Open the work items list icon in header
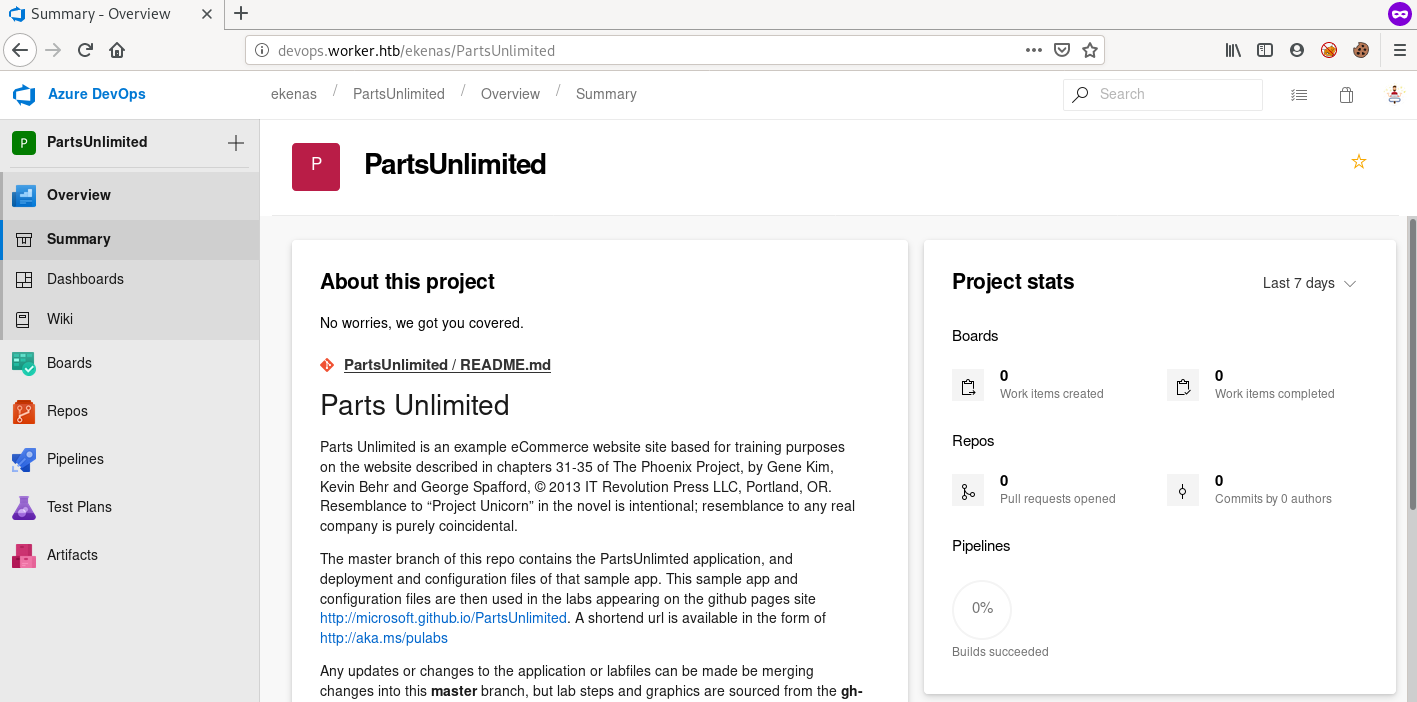 point(1298,95)
